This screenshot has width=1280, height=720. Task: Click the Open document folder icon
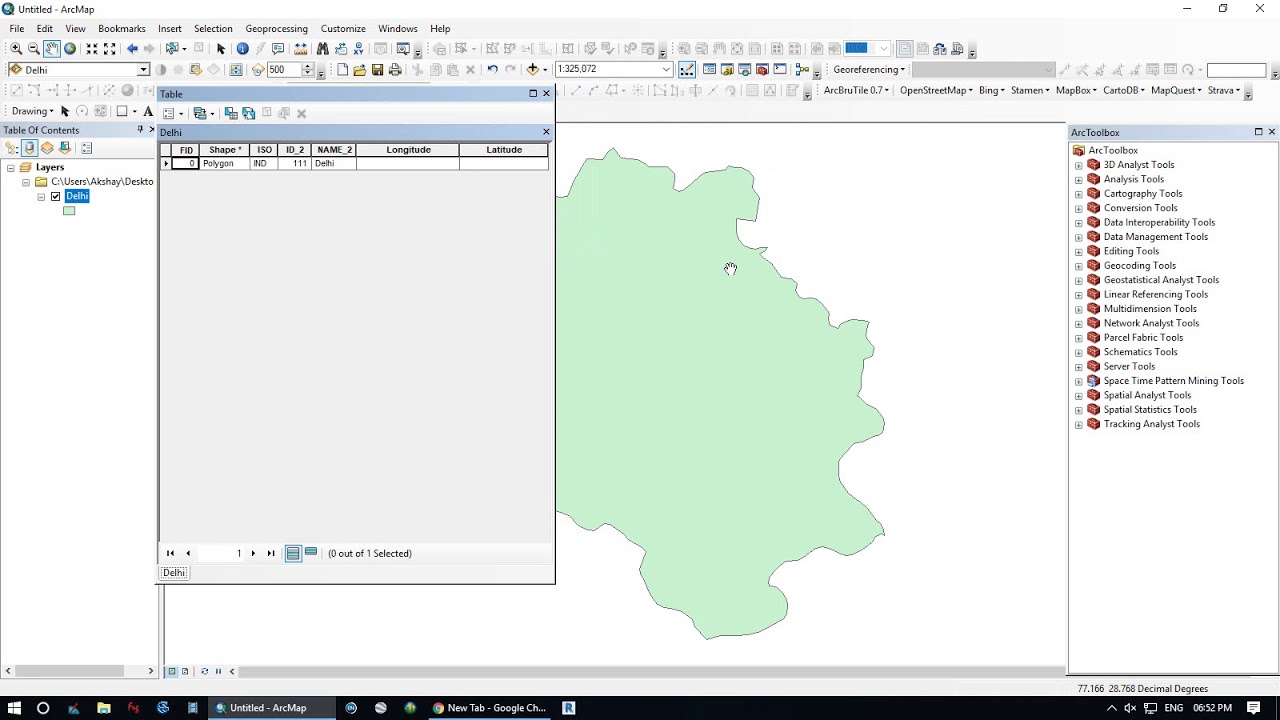[x=359, y=70]
